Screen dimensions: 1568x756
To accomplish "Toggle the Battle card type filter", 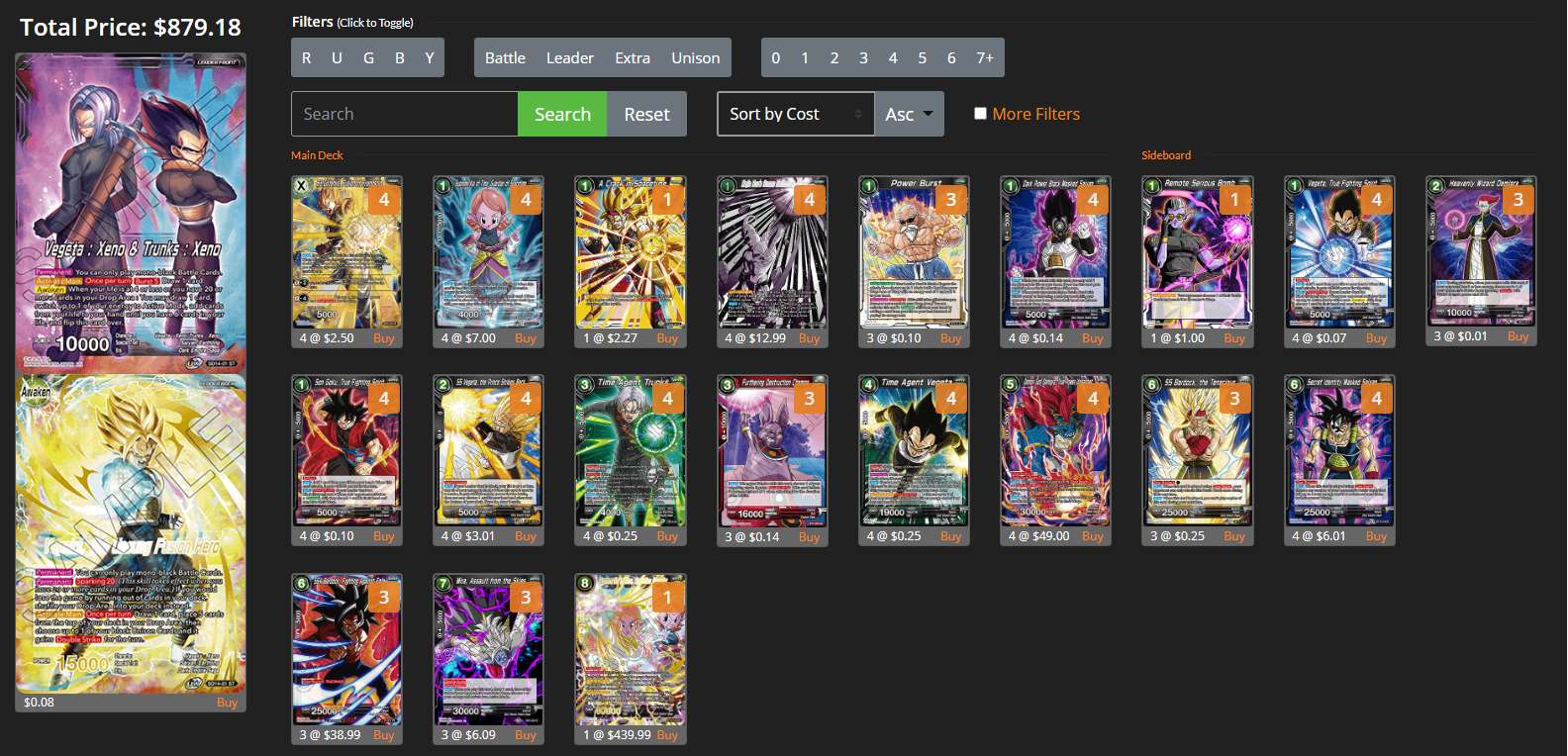I will pos(505,58).
